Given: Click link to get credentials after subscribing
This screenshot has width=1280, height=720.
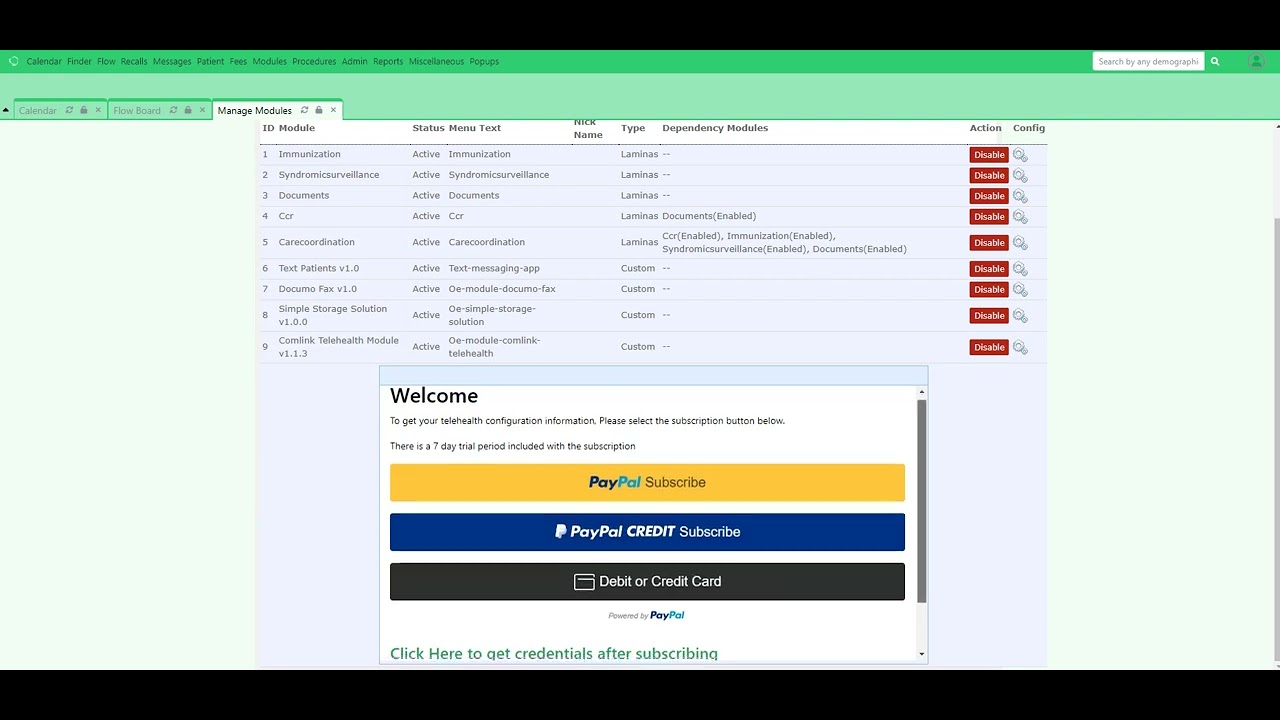Looking at the screenshot, I should (x=554, y=653).
